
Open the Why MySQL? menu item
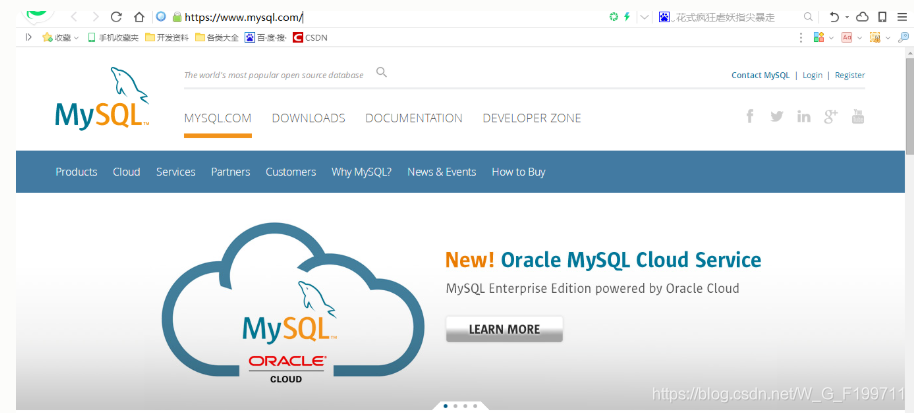[361, 172]
